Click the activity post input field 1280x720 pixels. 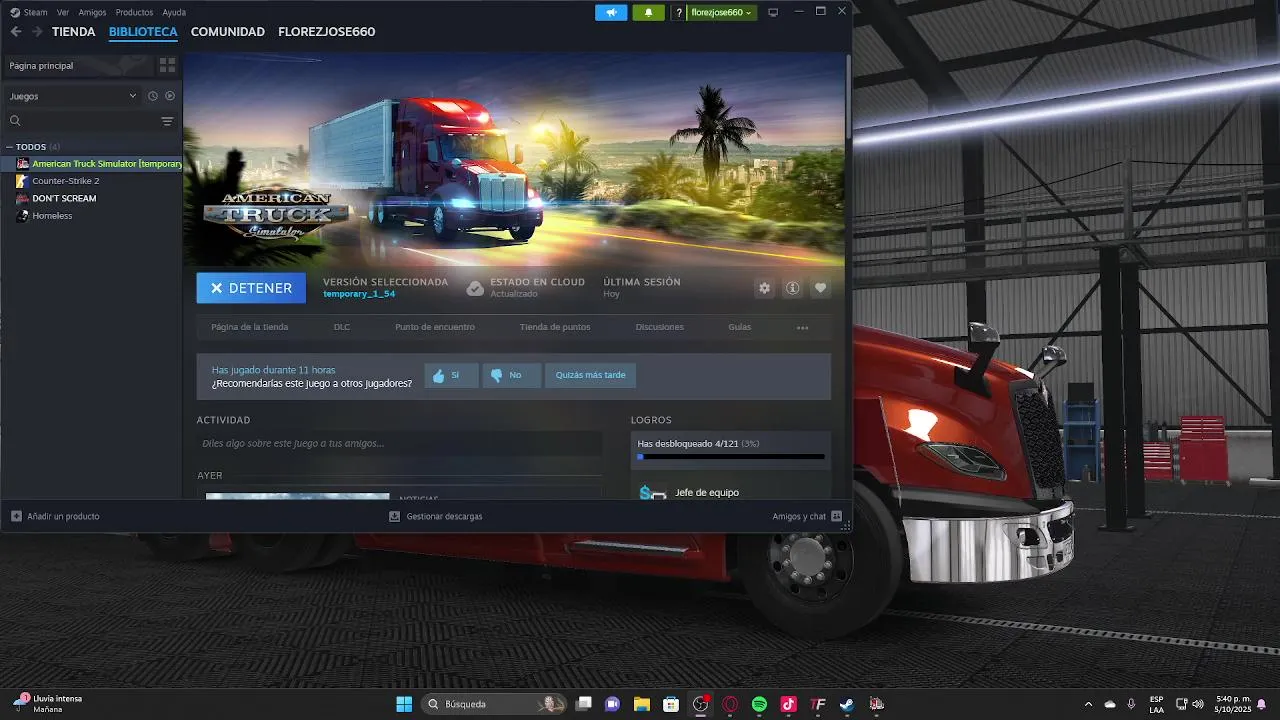pyautogui.click(x=399, y=443)
